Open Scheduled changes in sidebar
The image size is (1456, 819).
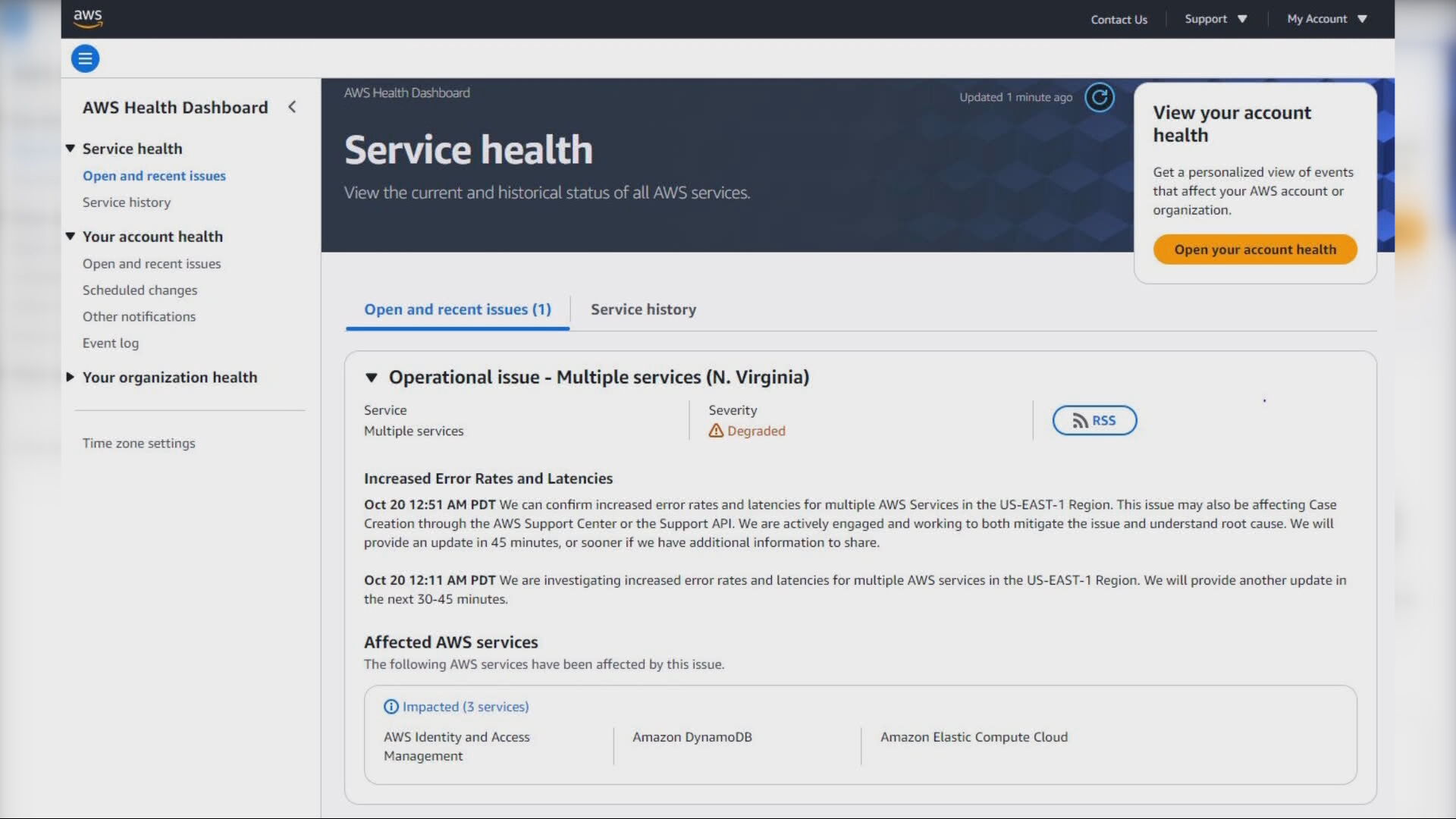coord(140,290)
